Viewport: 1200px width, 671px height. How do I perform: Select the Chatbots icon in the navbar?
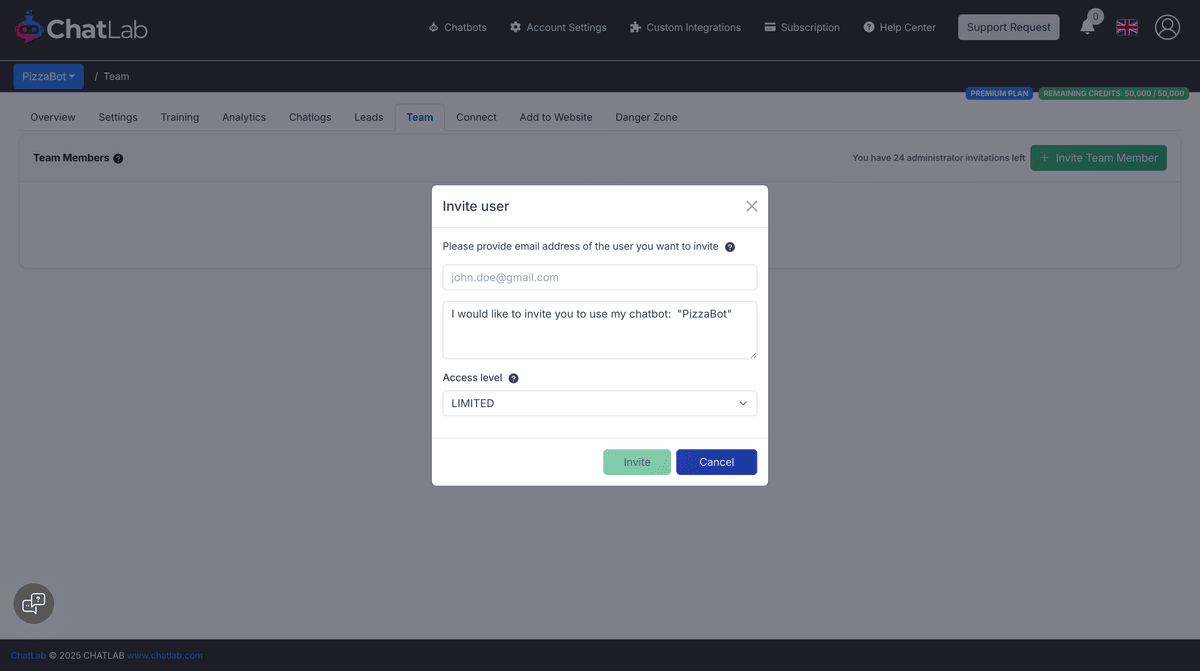pyautogui.click(x=433, y=27)
